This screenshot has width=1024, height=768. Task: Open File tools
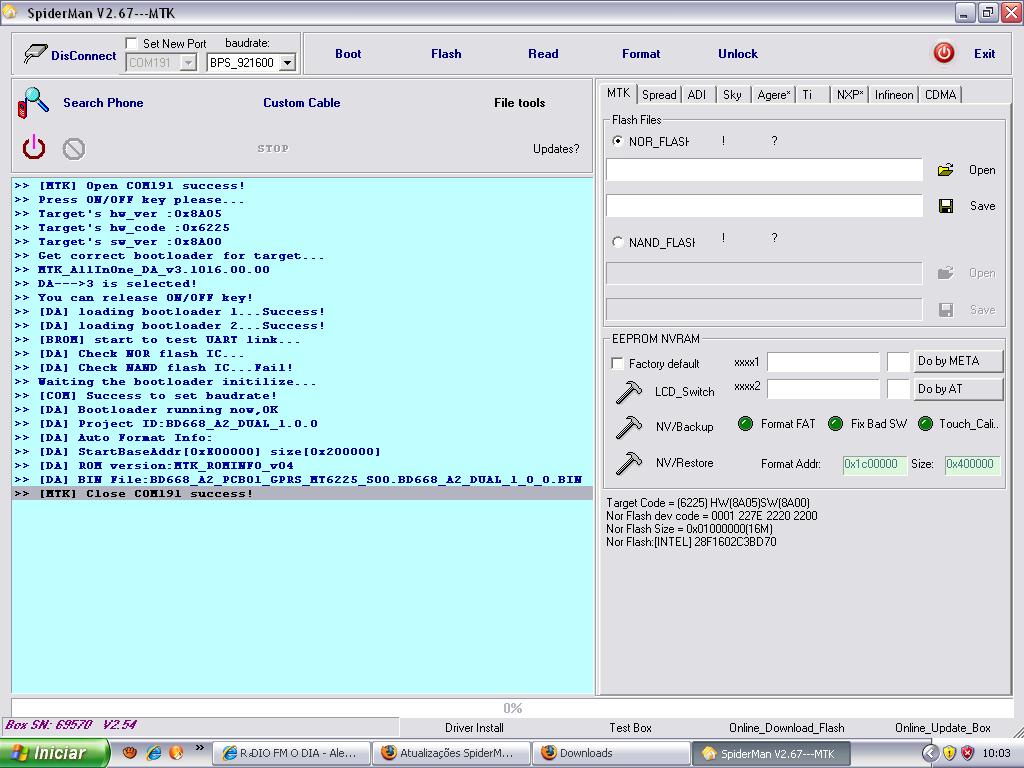coord(519,103)
